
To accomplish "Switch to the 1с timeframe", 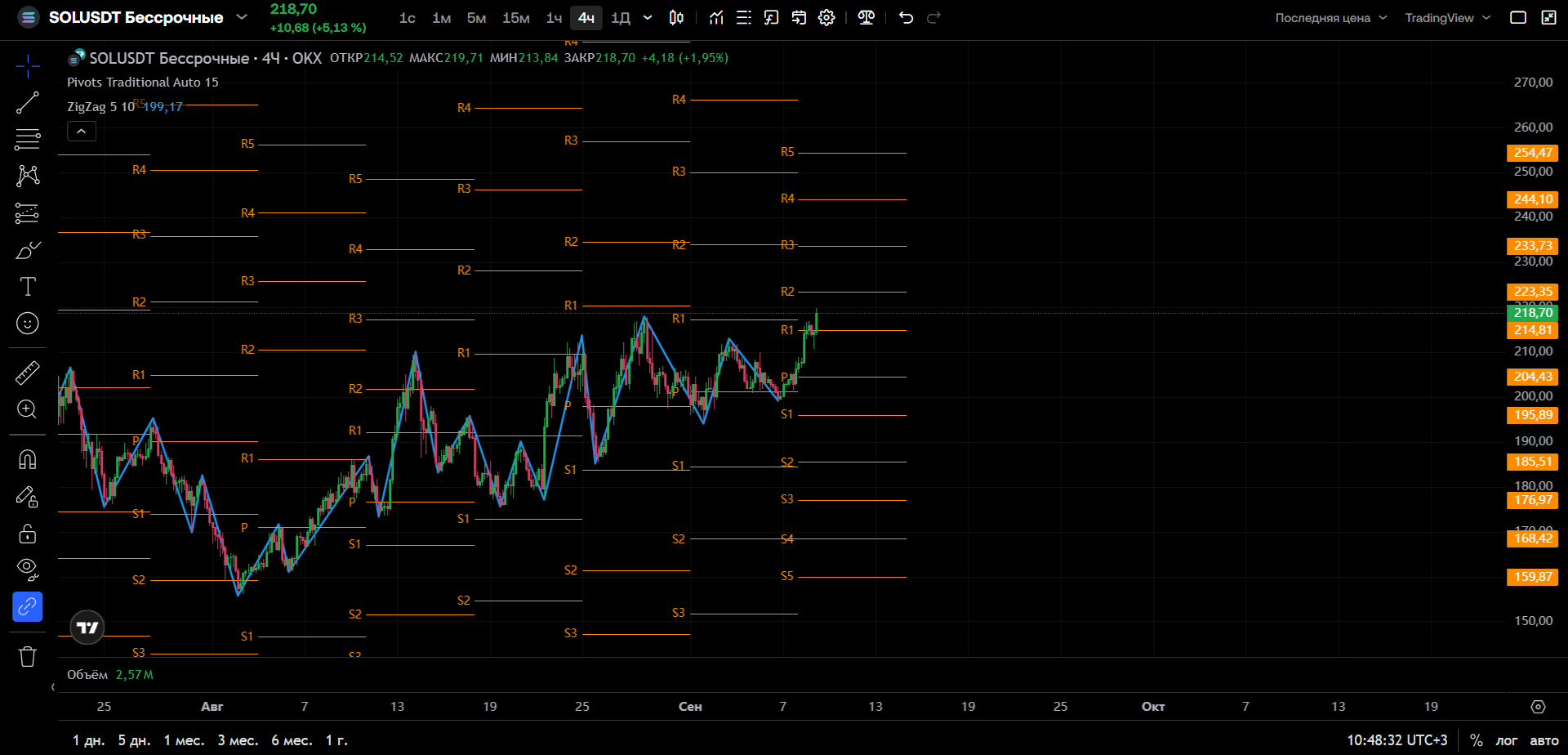I will [x=408, y=18].
